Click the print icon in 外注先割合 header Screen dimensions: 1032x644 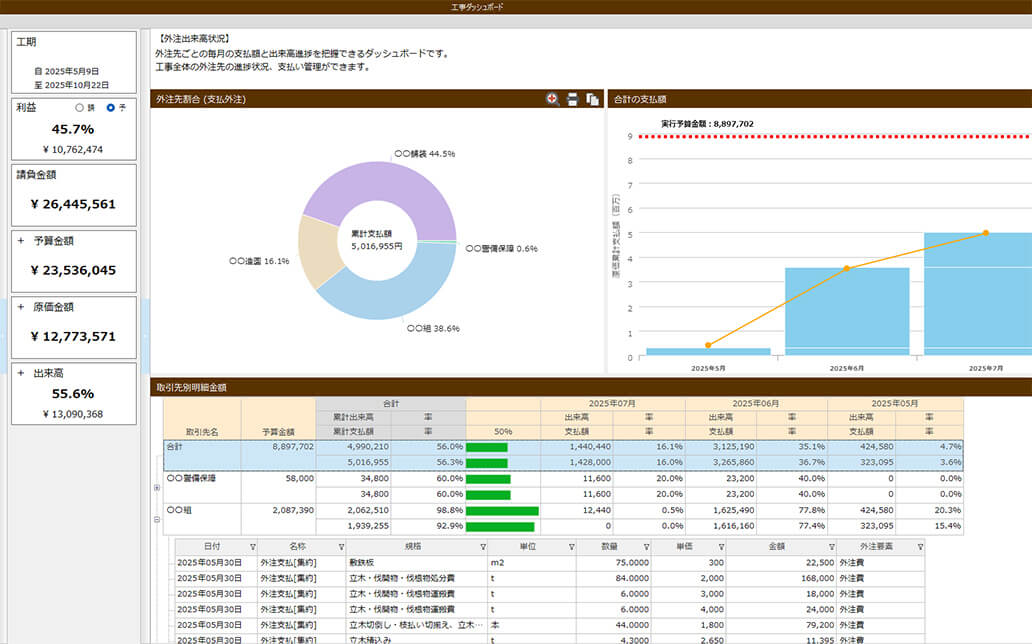[x=573, y=99]
